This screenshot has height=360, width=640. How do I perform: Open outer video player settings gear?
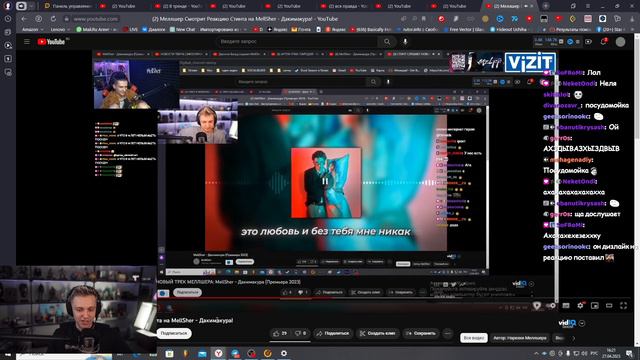[x=580, y=305]
